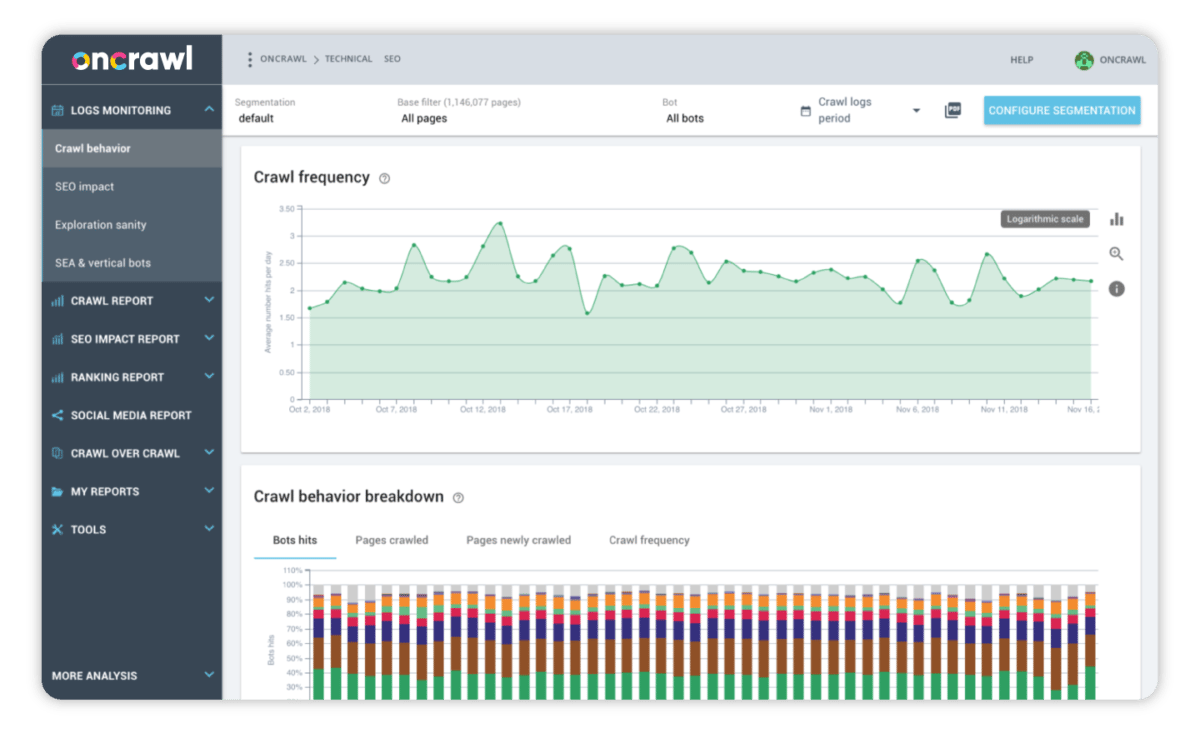
Task: Open the Social Media Report item
Action: pos(130,415)
